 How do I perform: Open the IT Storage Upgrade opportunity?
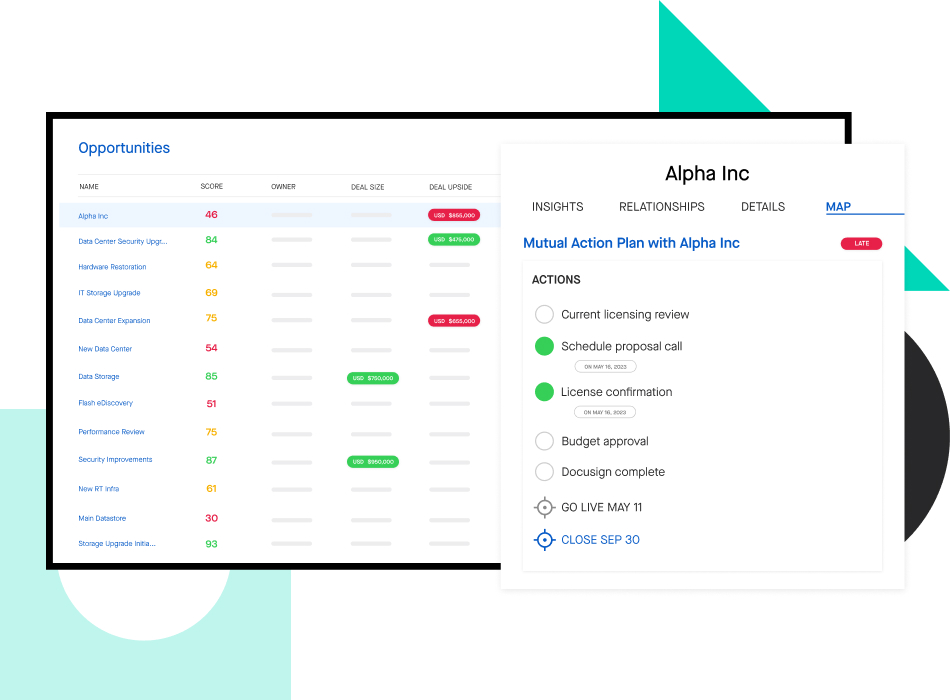(109, 293)
